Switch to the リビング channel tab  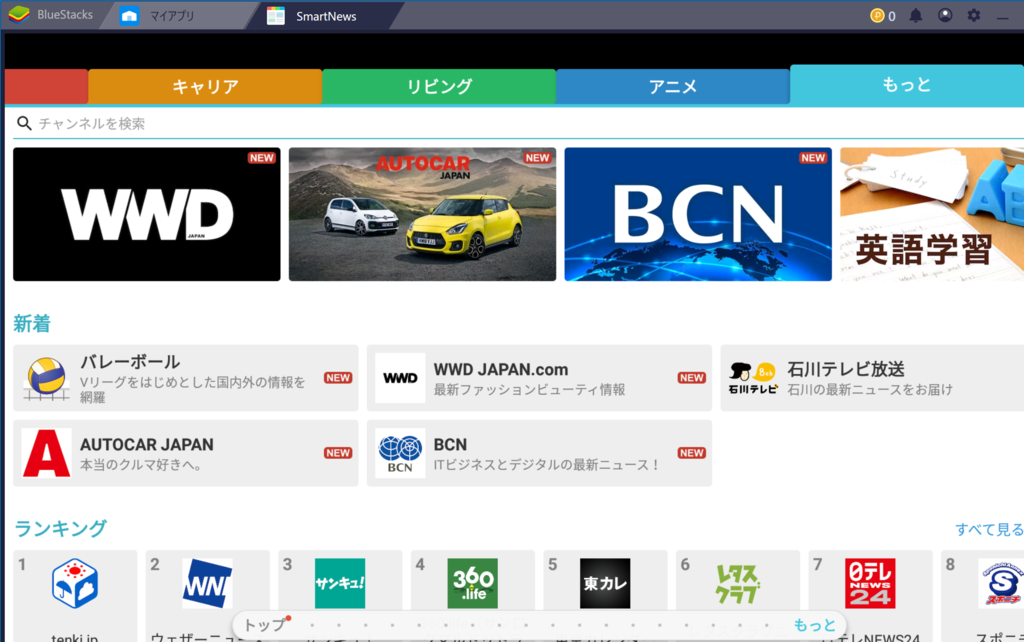click(439, 86)
